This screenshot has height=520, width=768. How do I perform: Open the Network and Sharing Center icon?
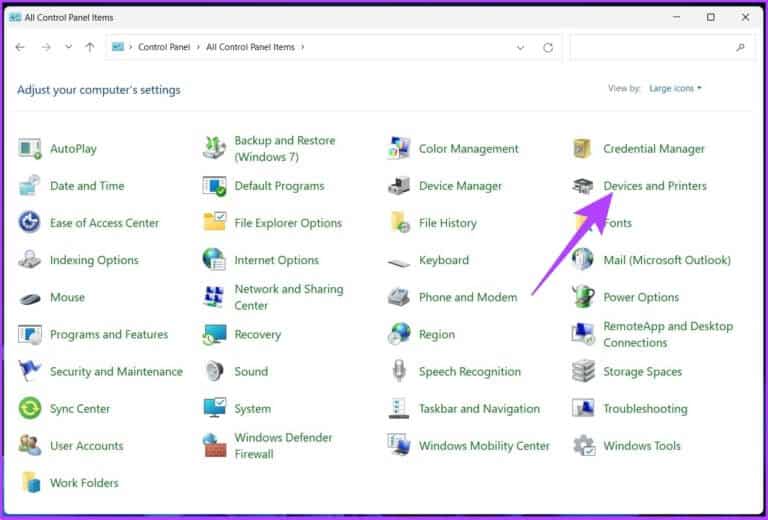coord(214,297)
